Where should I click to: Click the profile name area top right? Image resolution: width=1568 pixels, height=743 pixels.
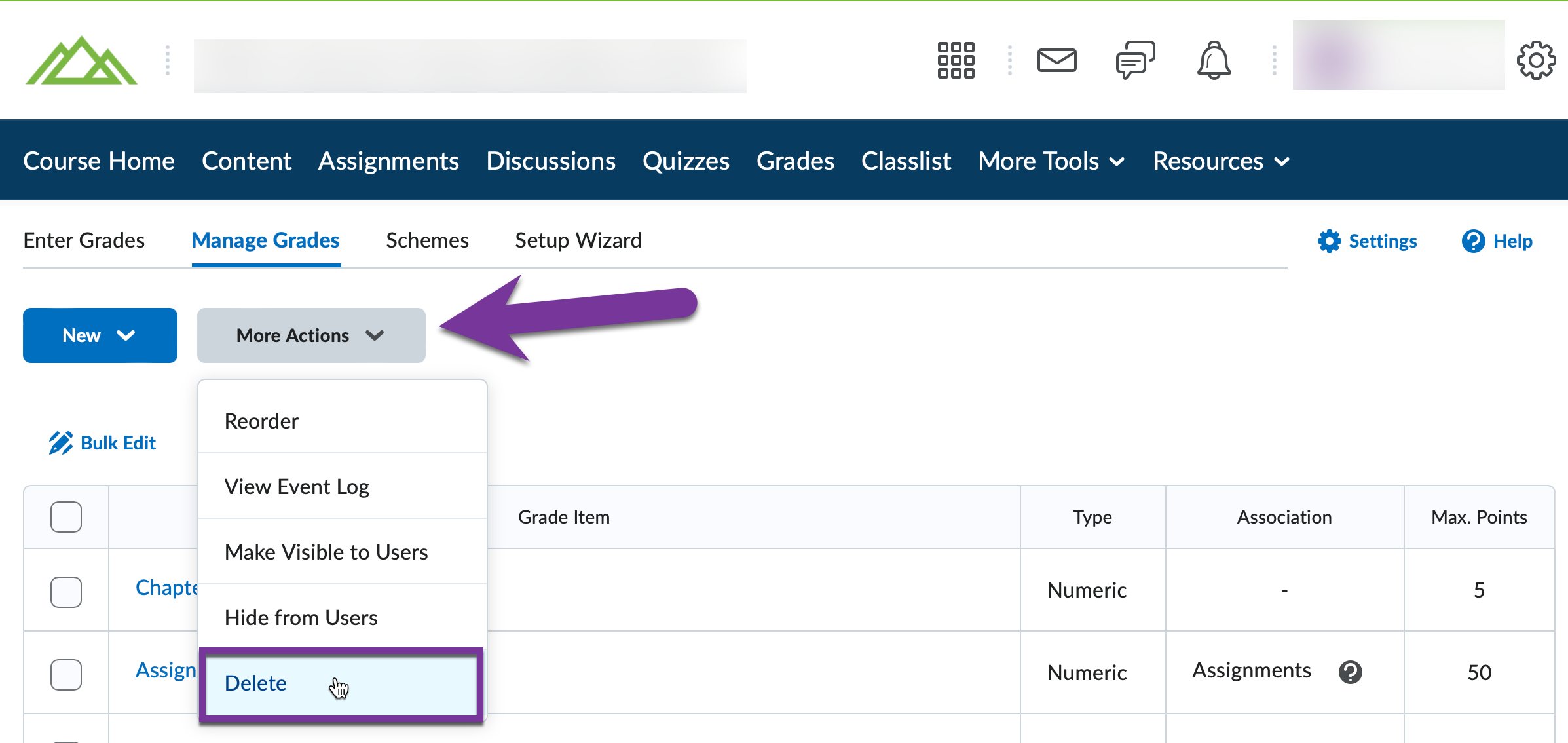pos(1397,60)
